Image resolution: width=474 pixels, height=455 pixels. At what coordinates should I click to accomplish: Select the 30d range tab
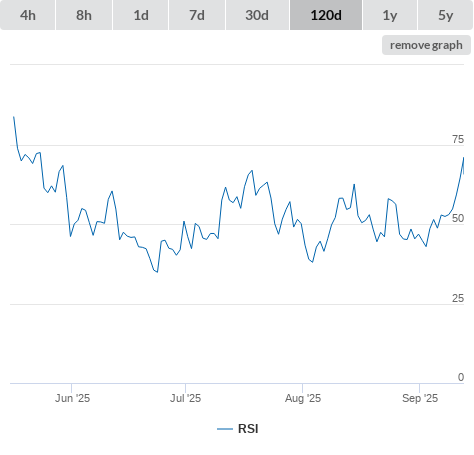click(x=257, y=15)
